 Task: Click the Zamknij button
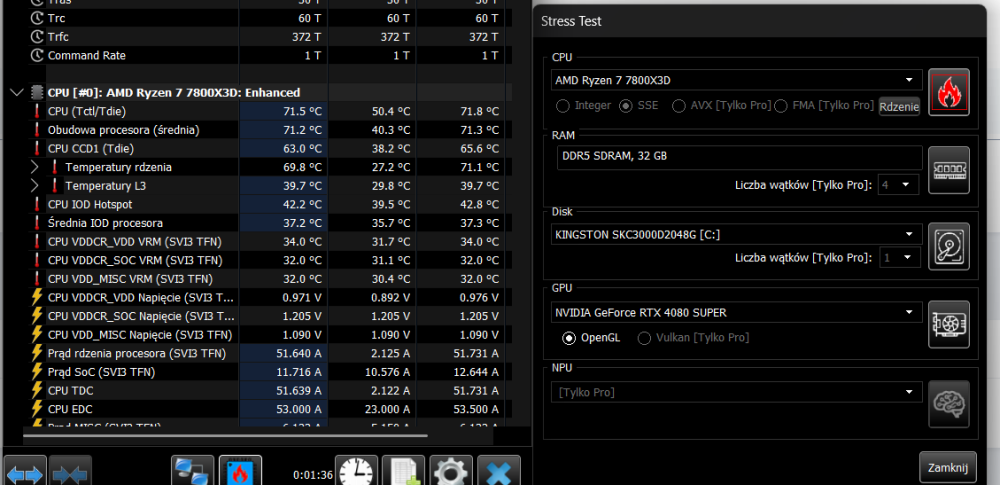(x=948, y=467)
